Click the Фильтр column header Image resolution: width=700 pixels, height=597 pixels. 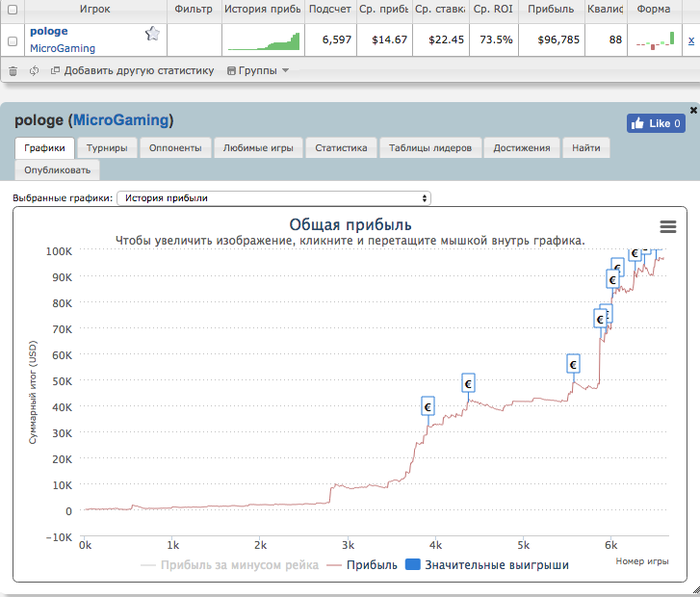(193, 9)
